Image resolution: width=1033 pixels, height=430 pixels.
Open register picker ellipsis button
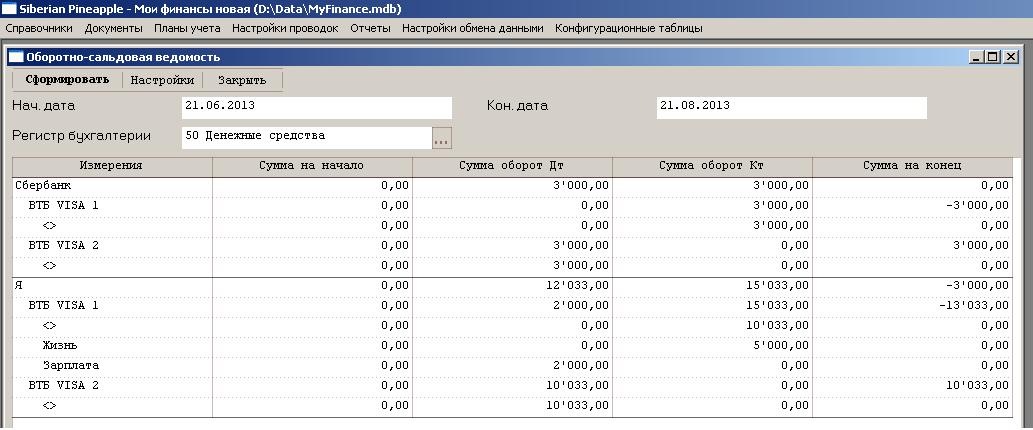pyautogui.click(x=441, y=139)
